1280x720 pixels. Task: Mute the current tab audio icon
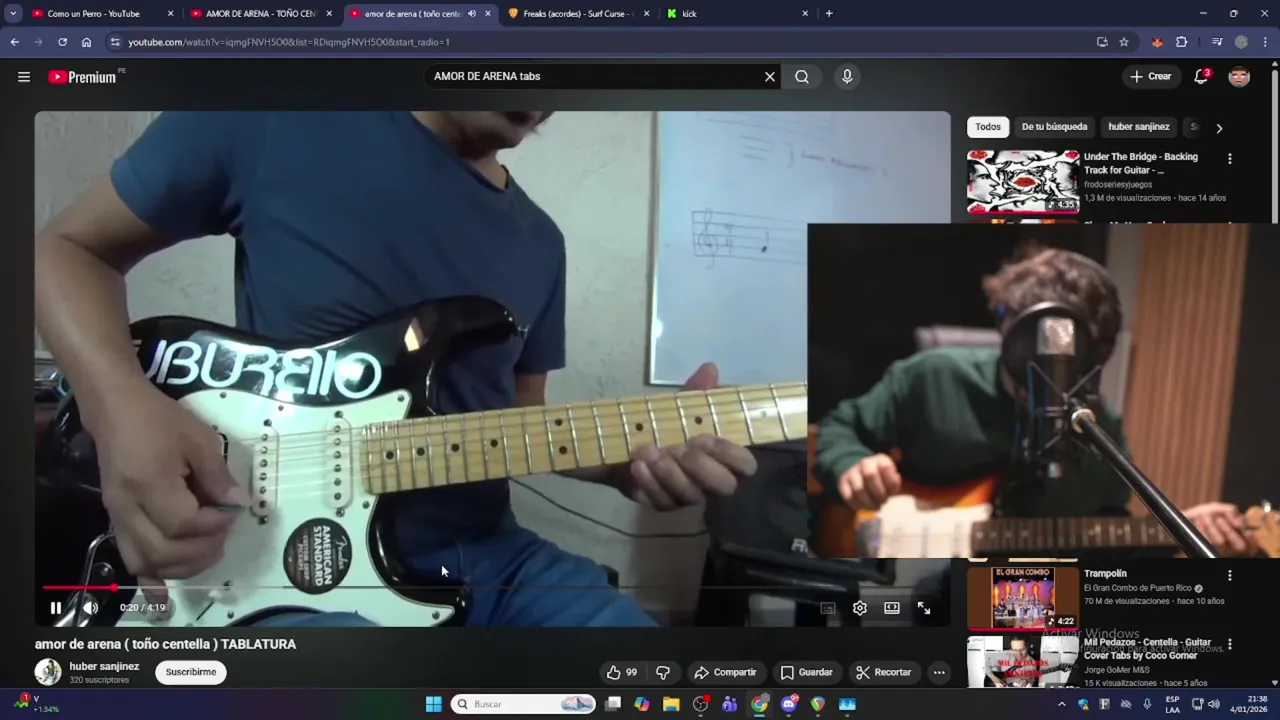tap(472, 14)
